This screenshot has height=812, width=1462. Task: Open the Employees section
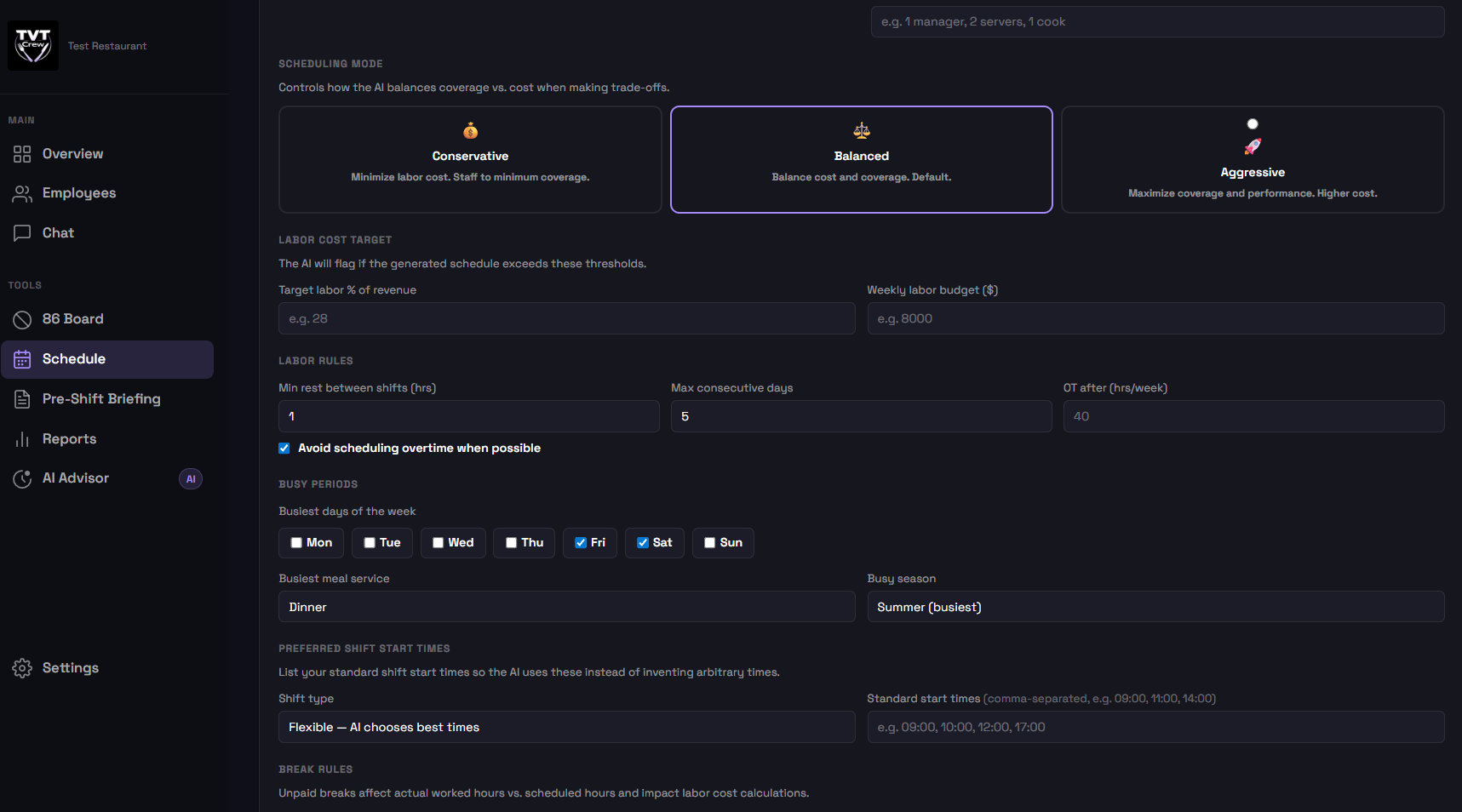[x=78, y=192]
